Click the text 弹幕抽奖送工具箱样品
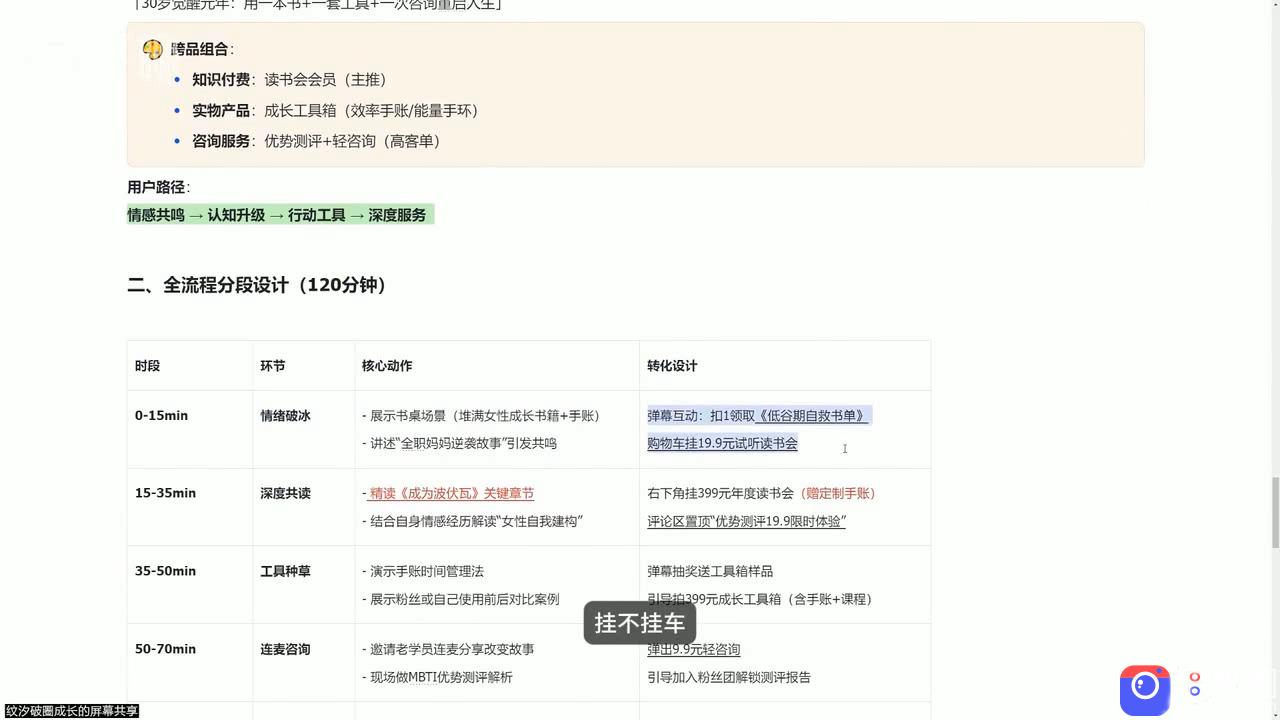The image size is (1280, 720). (x=710, y=571)
